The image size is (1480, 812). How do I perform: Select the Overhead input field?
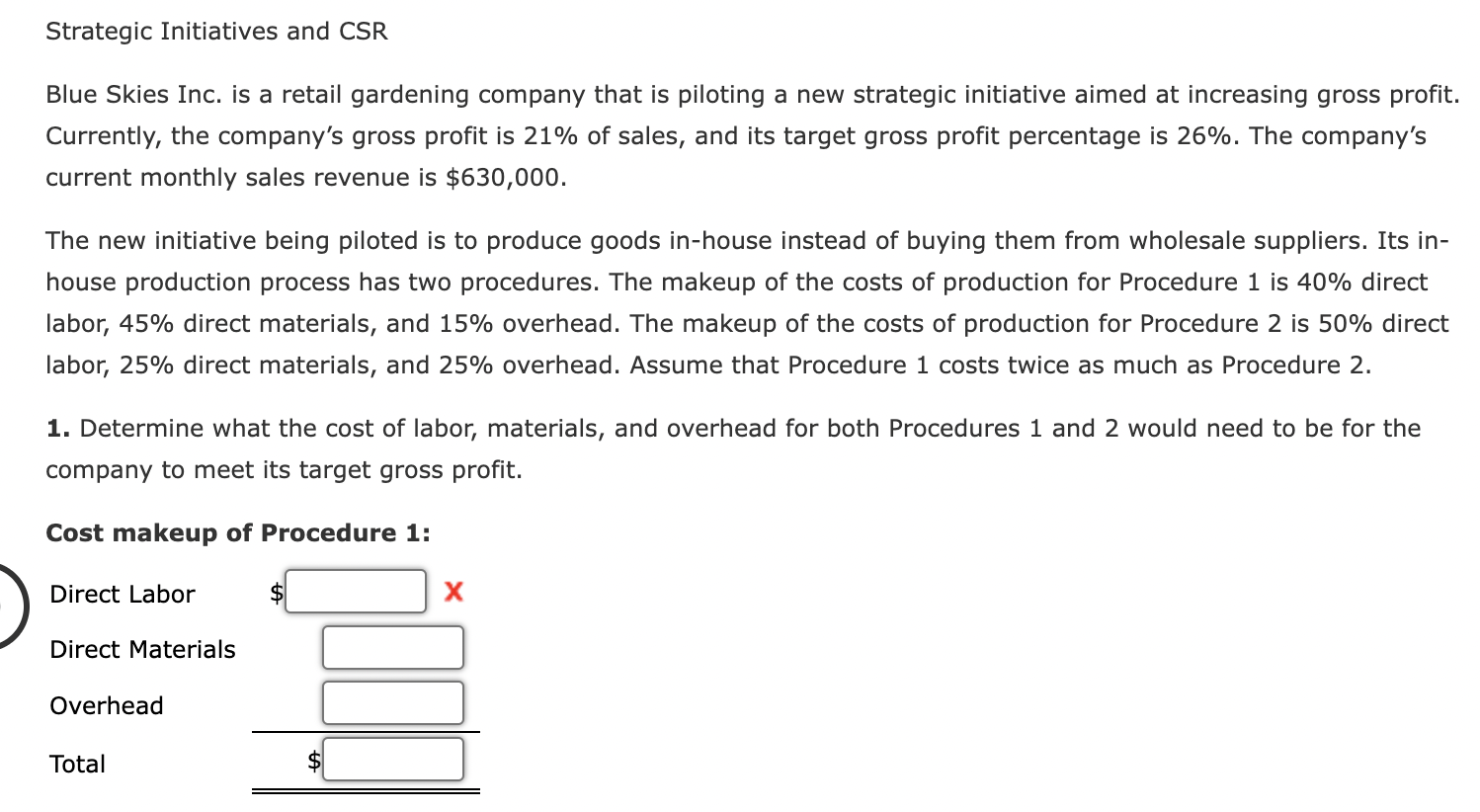click(392, 703)
